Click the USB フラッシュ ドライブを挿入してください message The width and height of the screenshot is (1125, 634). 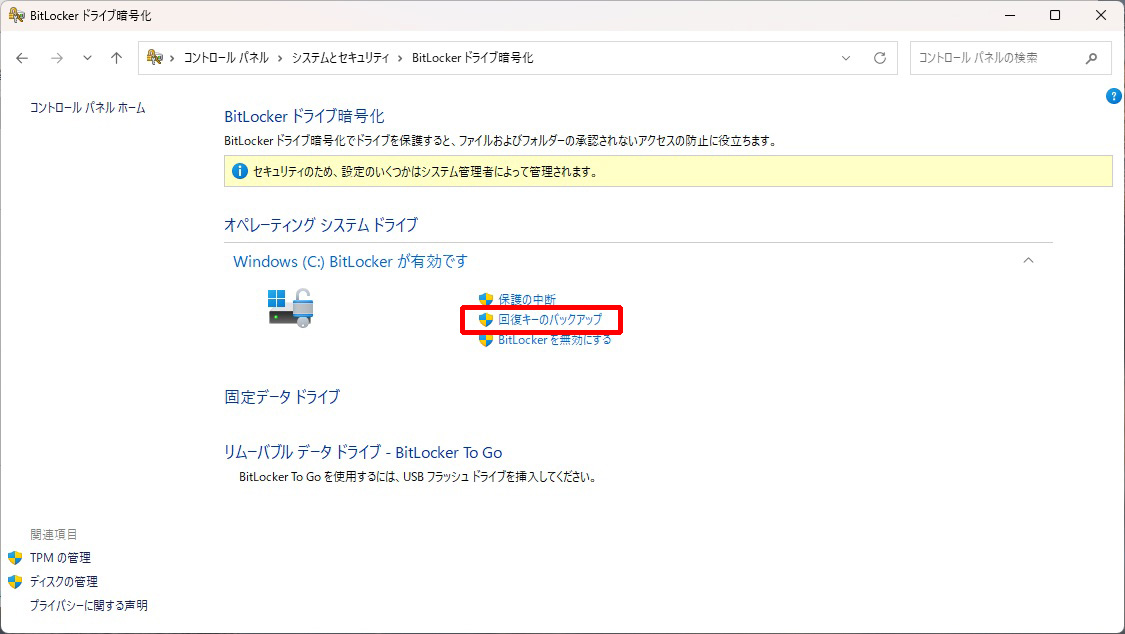pyautogui.click(x=418, y=477)
